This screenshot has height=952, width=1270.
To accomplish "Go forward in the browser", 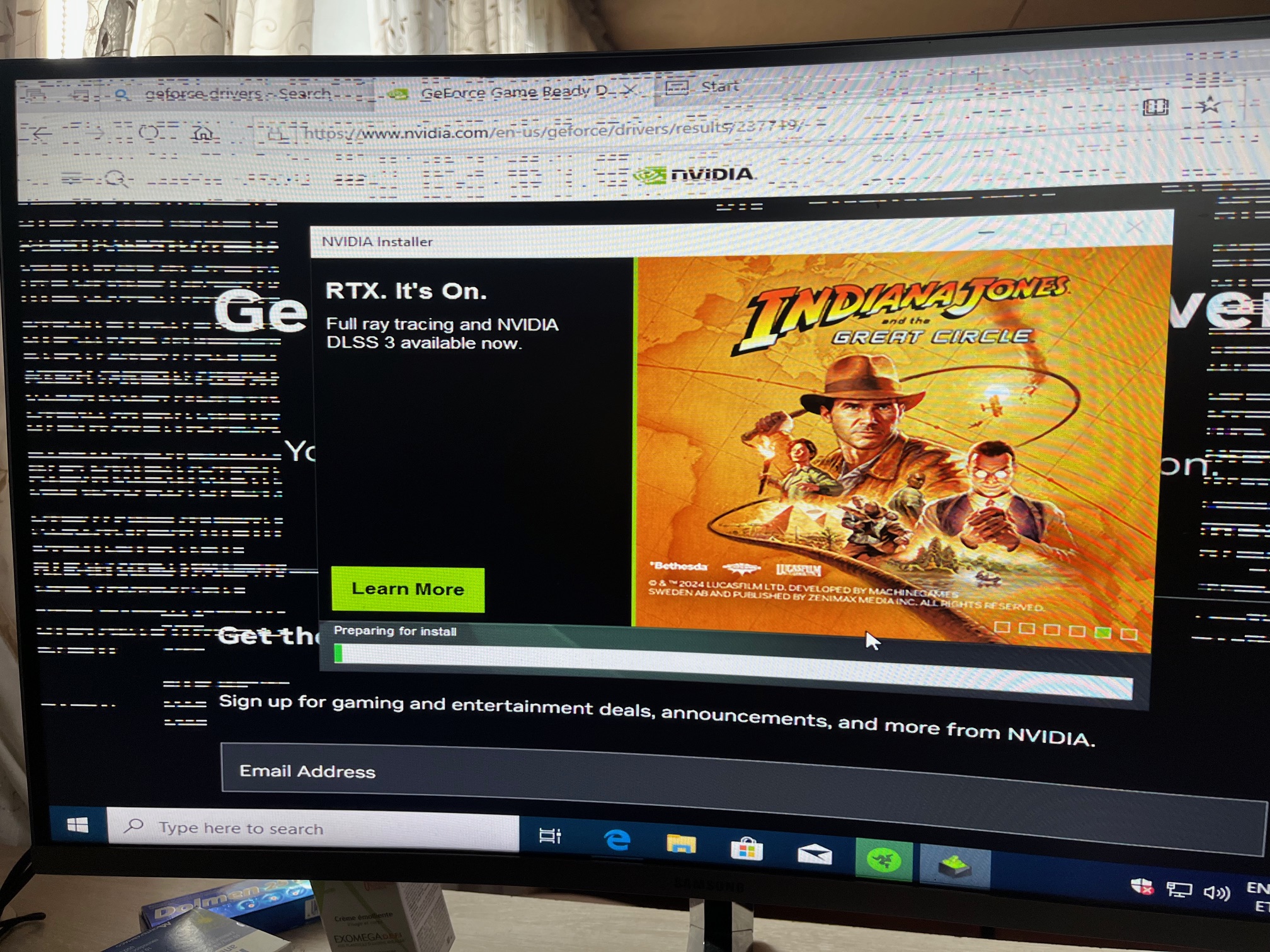I will coord(94,133).
